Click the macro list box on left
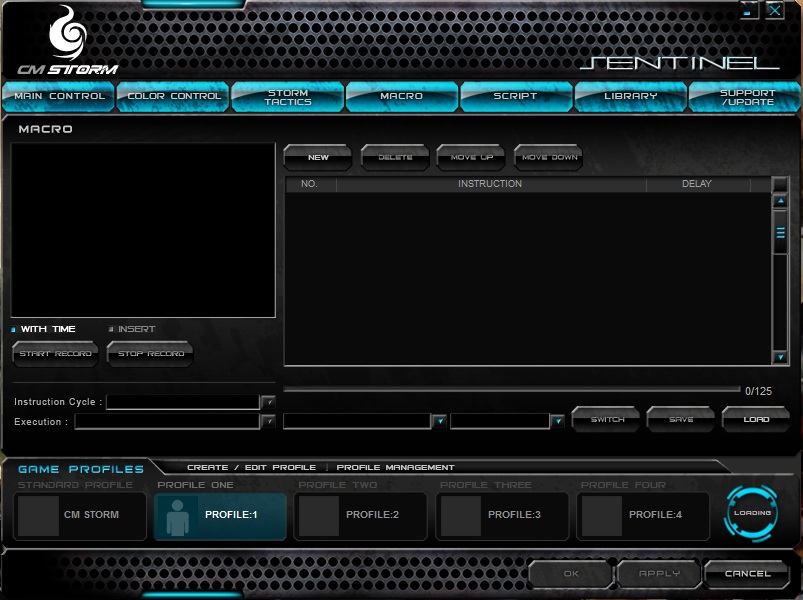The image size is (803, 600). 143,230
